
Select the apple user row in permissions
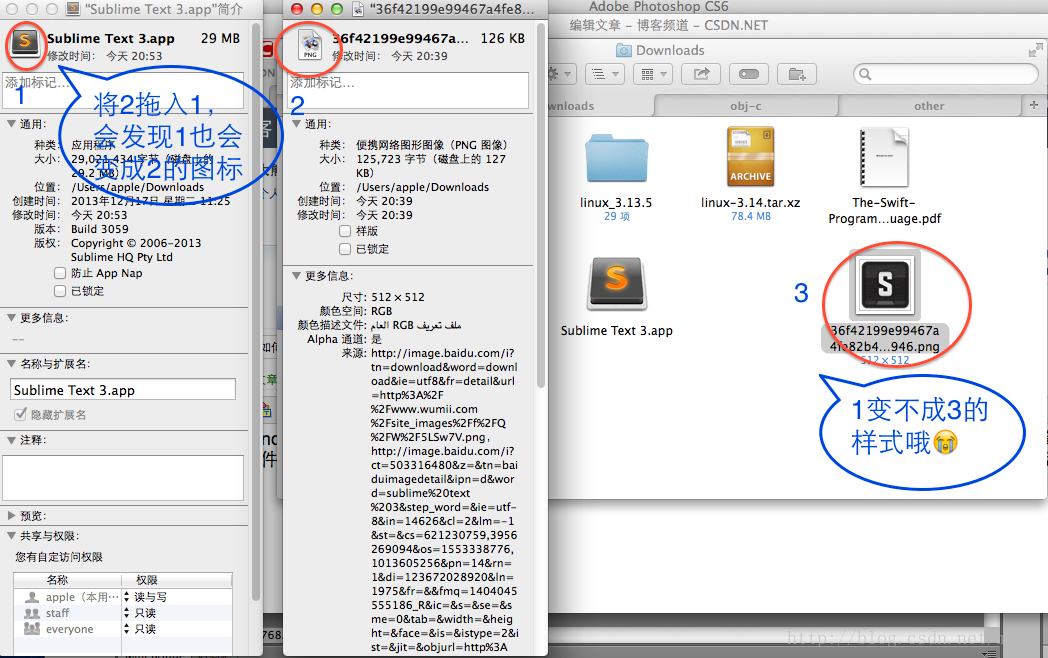pyautogui.click(x=123, y=596)
